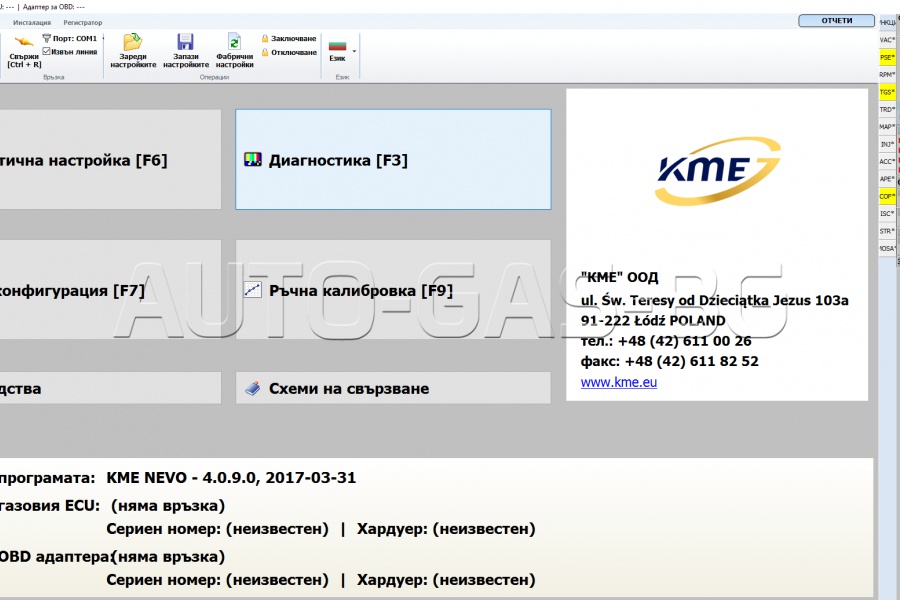The height and width of the screenshot is (600, 900).
Task: Select the MAP* sidebar tab
Action: 887,127
